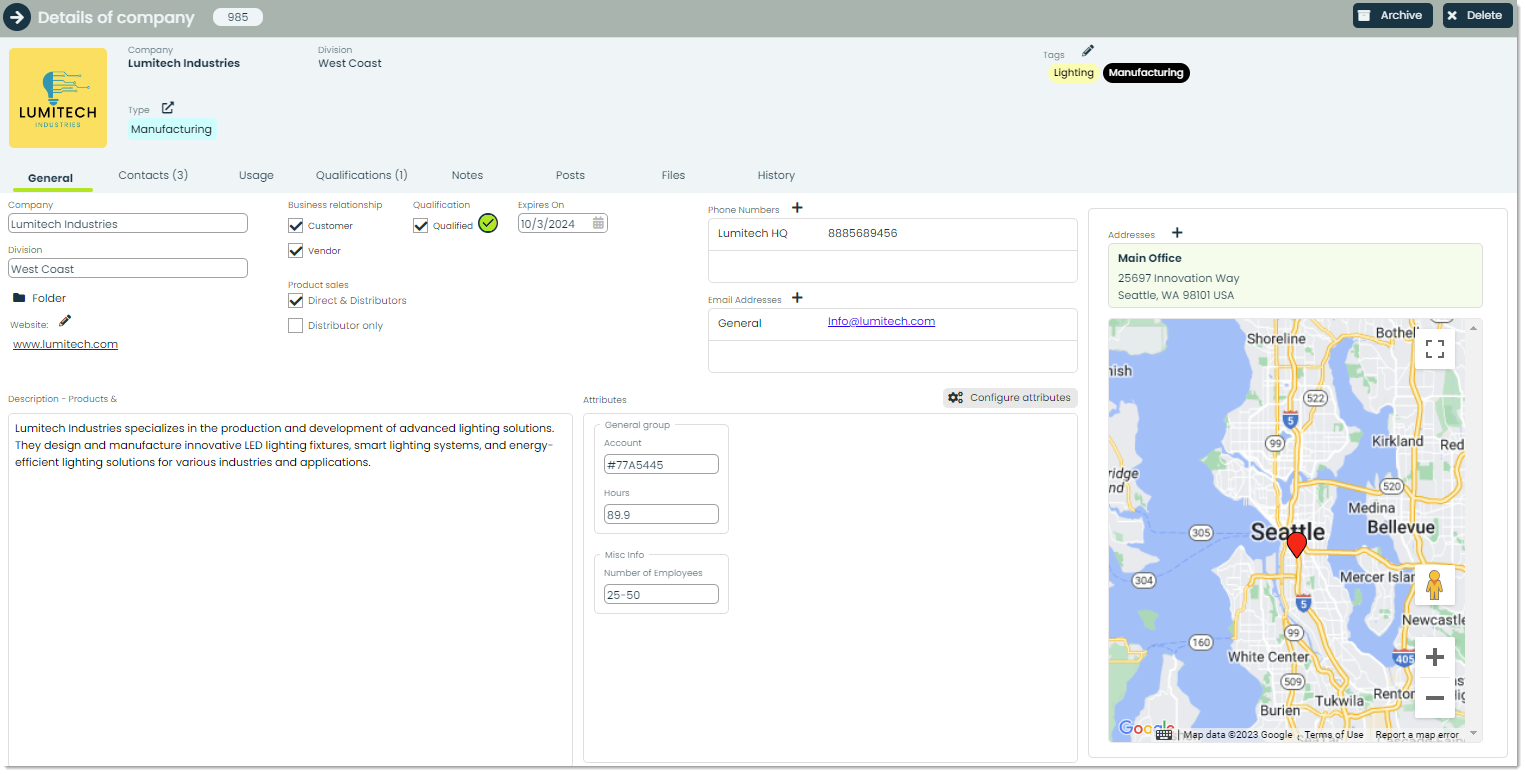Open the map keyboard shortcuts icon
This screenshot has height=774, width=1525.
click(1164, 734)
